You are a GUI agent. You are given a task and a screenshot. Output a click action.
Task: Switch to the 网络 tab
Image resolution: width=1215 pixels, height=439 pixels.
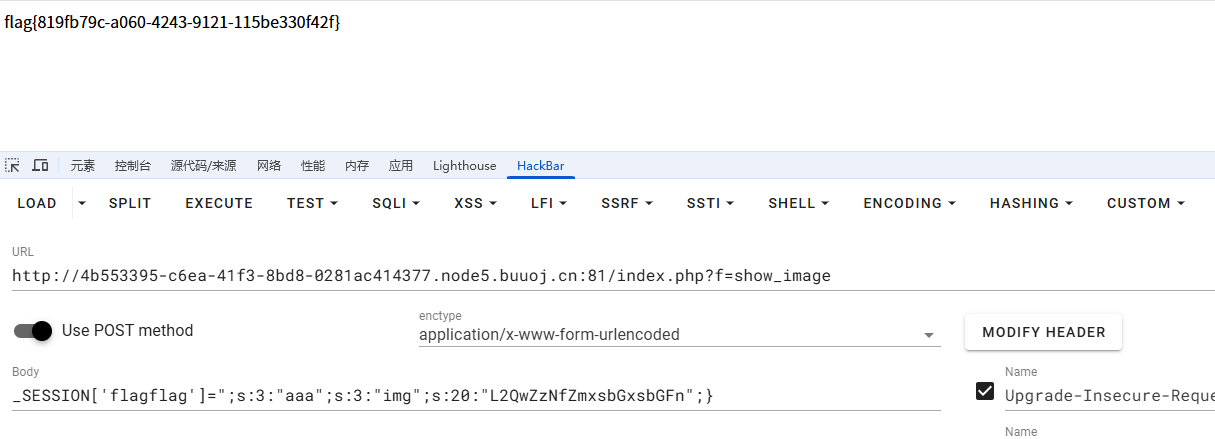tap(269, 166)
